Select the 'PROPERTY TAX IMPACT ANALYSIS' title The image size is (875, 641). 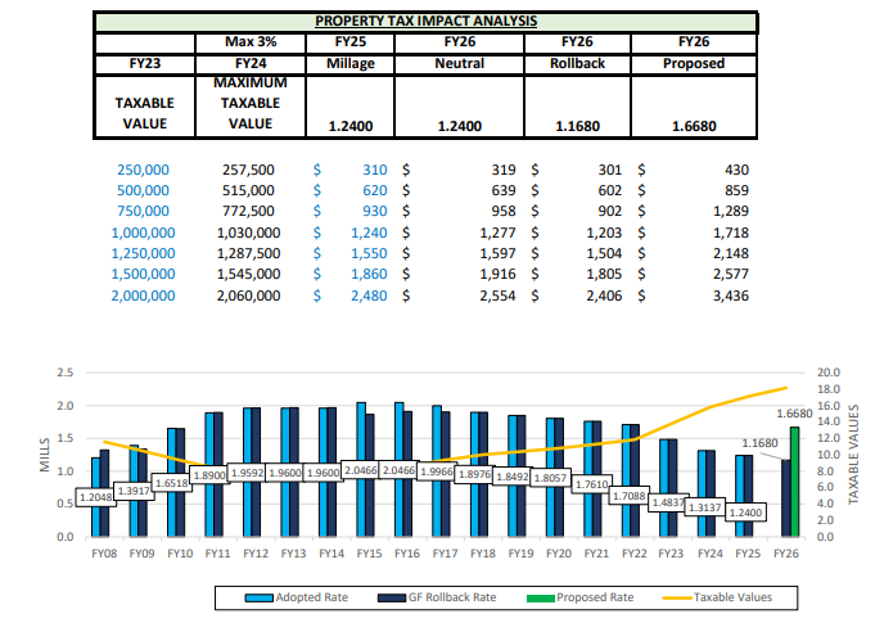pos(426,21)
